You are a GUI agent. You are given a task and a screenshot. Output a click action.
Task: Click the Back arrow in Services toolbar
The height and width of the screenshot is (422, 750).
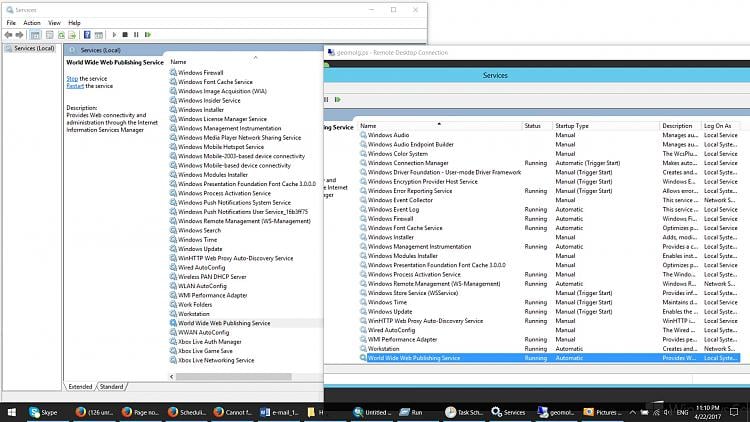click(8, 35)
